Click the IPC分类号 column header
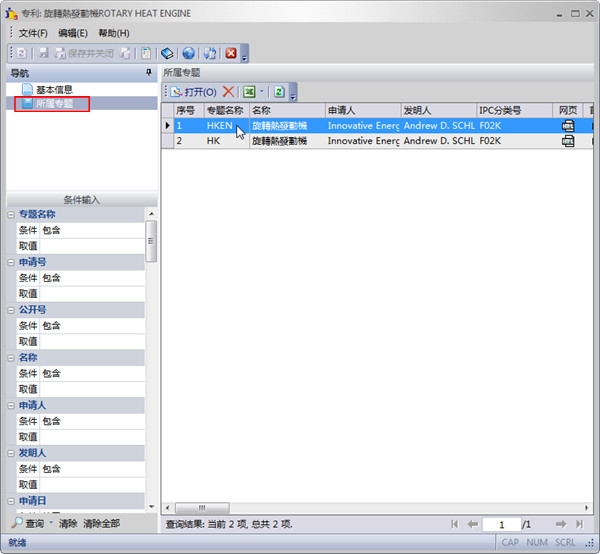This screenshot has height=554, width=600. [514, 111]
